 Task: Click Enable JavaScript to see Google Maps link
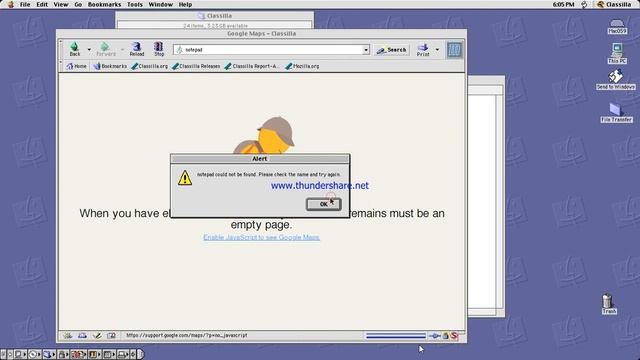click(x=262, y=237)
